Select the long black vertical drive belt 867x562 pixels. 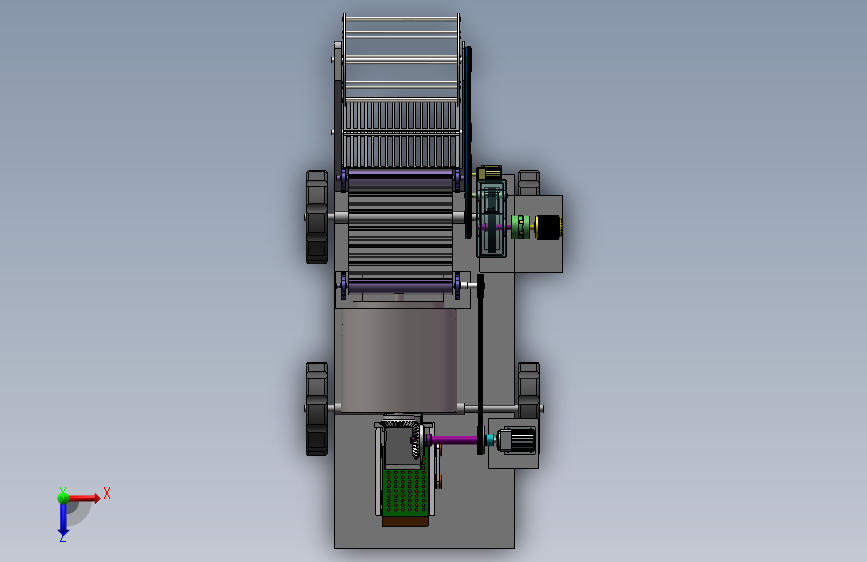click(x=480, y=365)
